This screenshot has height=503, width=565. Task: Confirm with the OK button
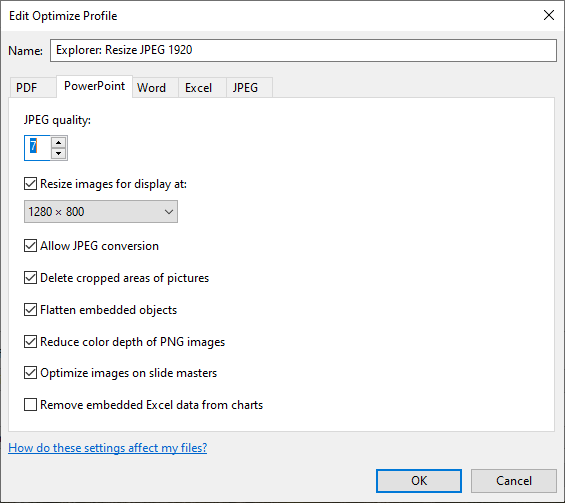click(x=419, y=481)
